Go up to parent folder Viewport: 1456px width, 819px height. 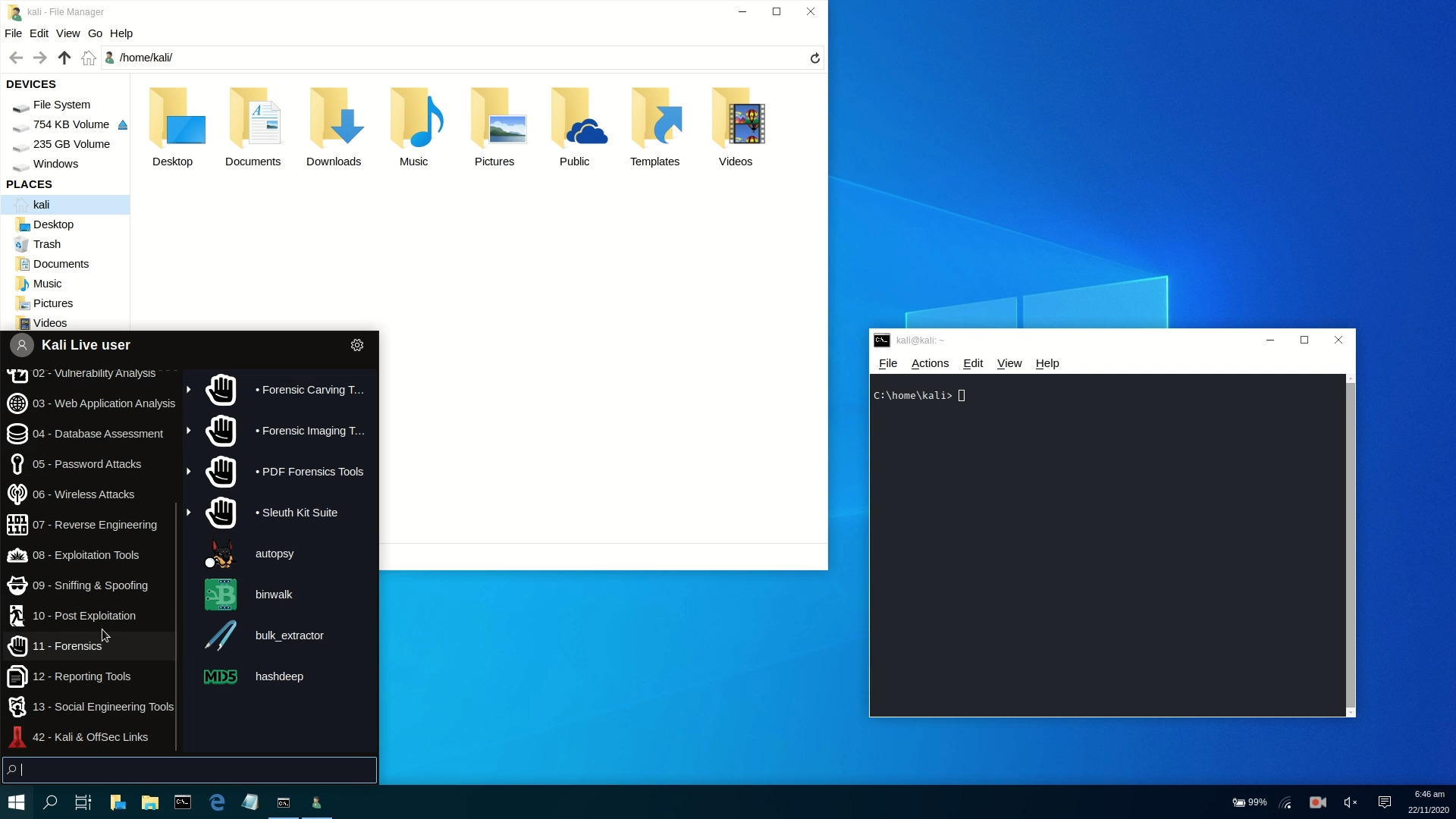coord(64,58)
